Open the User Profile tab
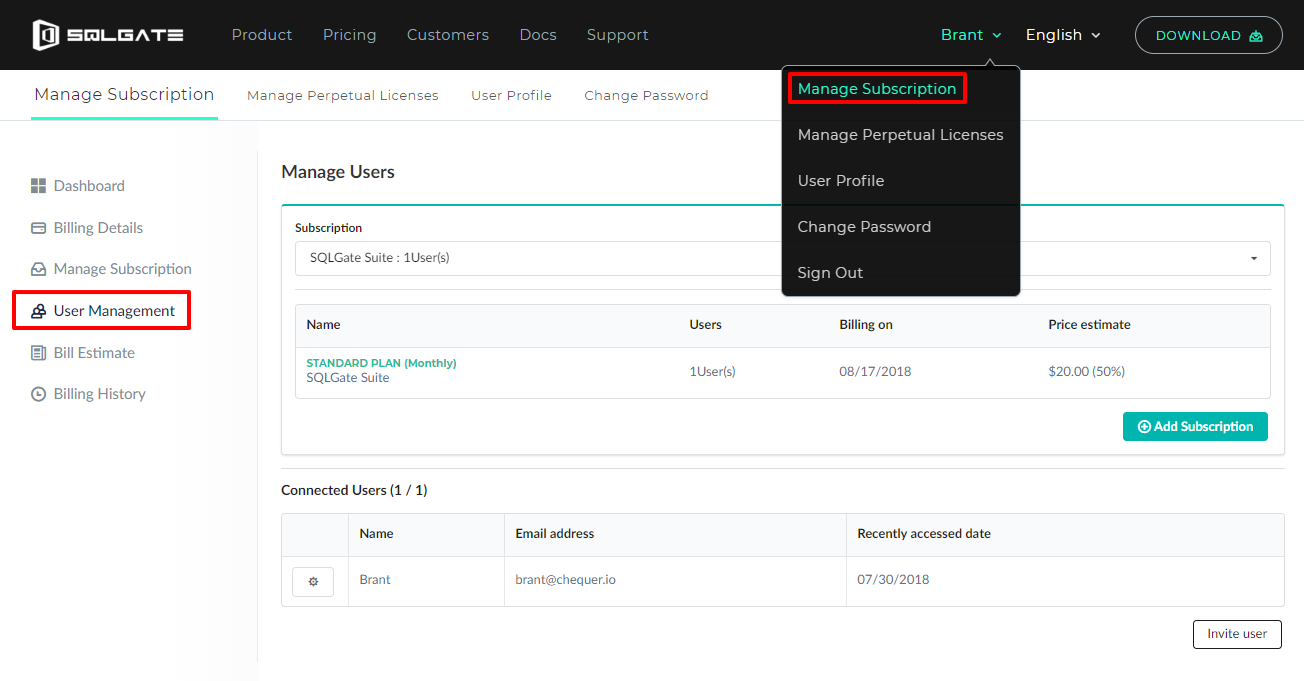 click(x=512, y=96)
